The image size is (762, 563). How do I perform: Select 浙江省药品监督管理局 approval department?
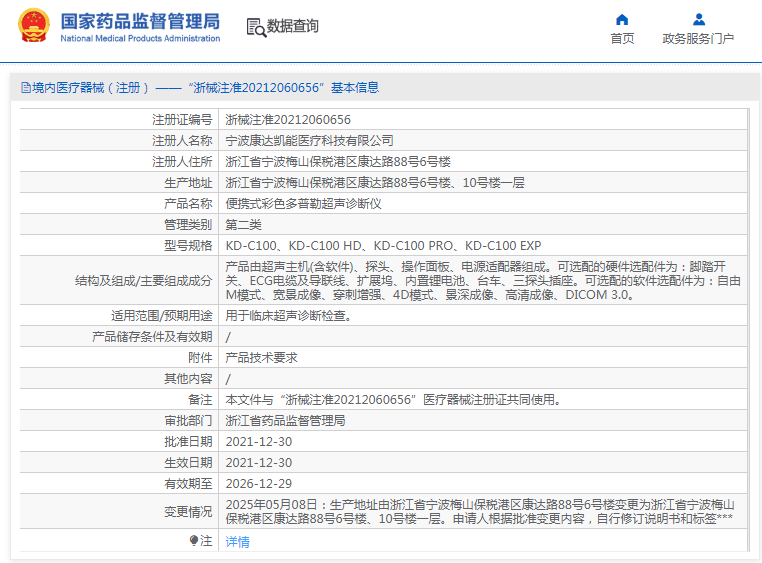tap(285, 421)
